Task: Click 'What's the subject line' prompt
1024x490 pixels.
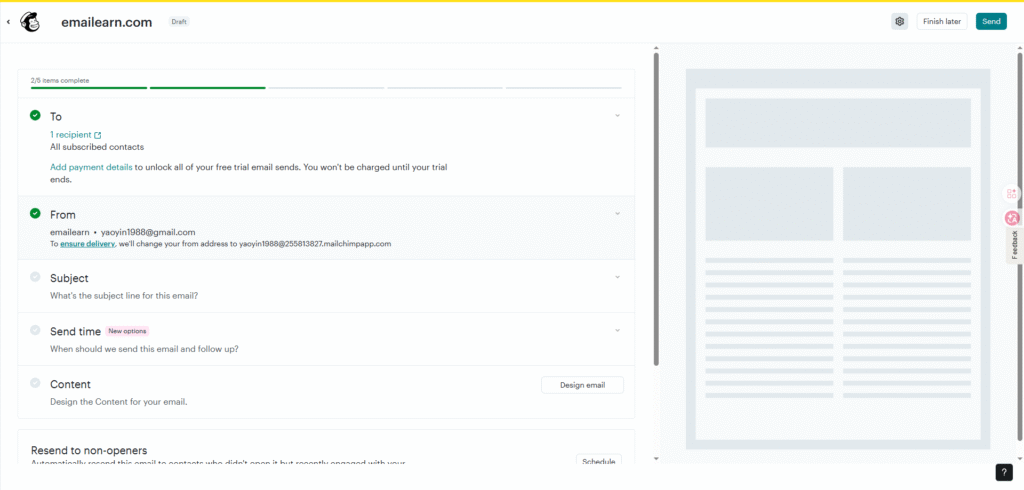Action: coord(124,295)
